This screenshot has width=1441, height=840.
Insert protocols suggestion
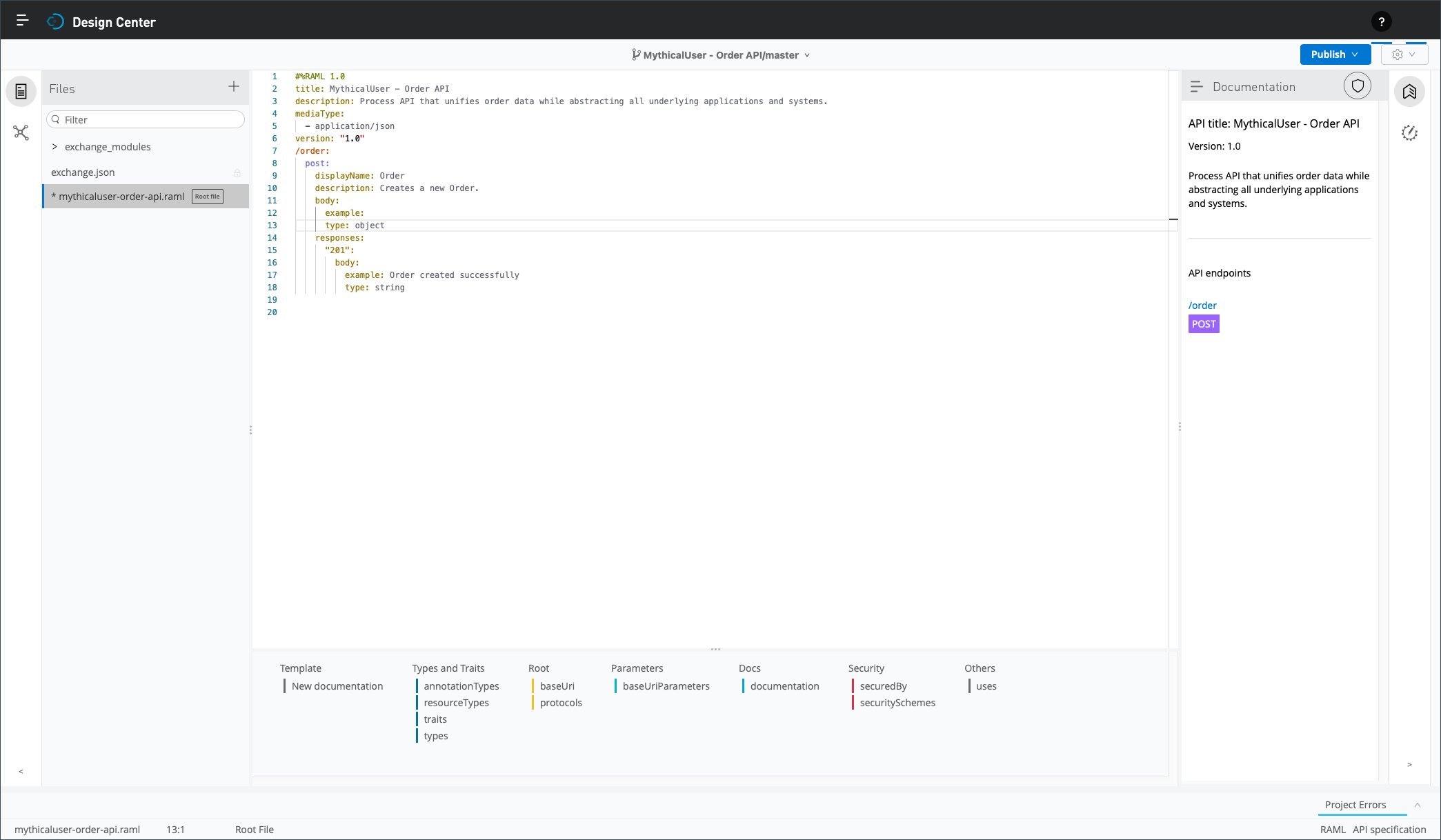[x=561, y=703]
